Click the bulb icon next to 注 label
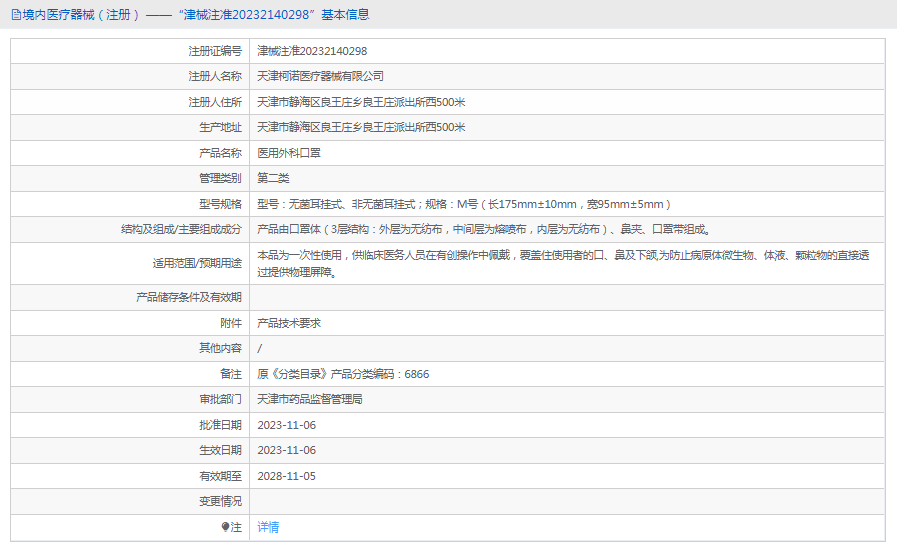The image size is (897, 545). (225, 527)
